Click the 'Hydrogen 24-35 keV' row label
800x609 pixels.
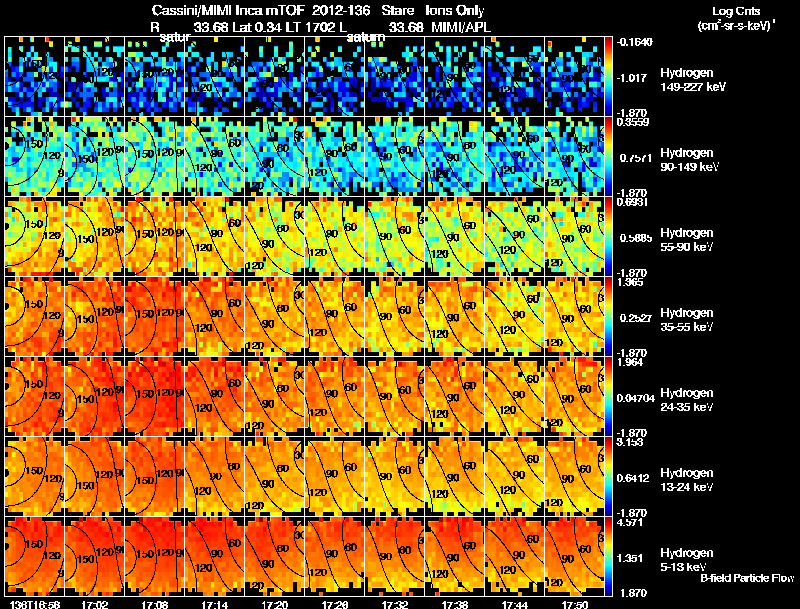(687, 400)
